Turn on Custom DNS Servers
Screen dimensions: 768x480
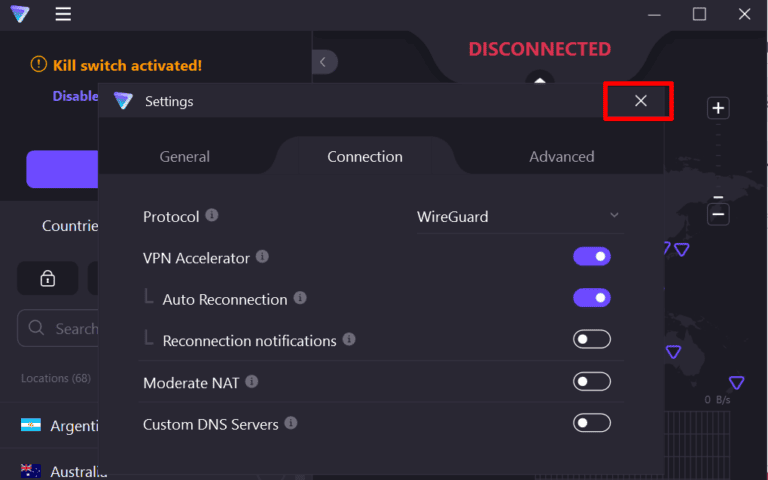tap(591, 423)
